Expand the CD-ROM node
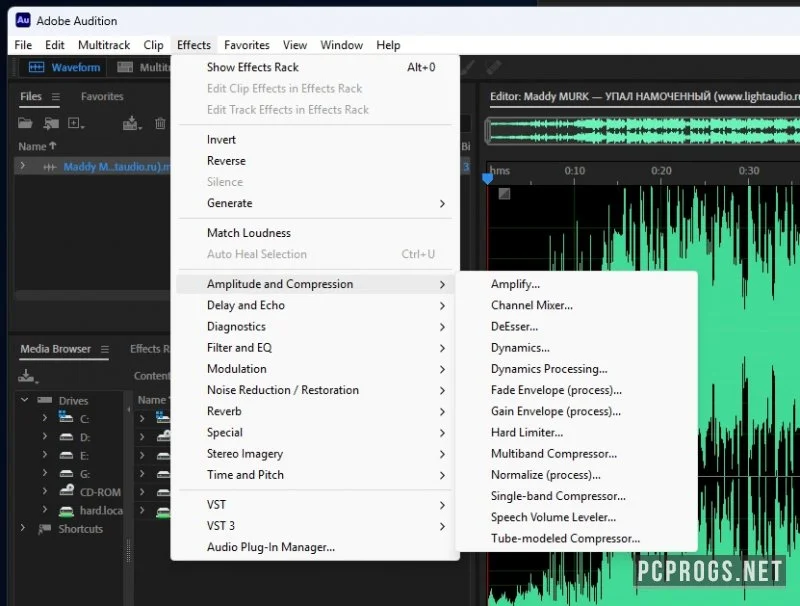The width and height of the screenshot is (800, 606). [x=45, y=491]
